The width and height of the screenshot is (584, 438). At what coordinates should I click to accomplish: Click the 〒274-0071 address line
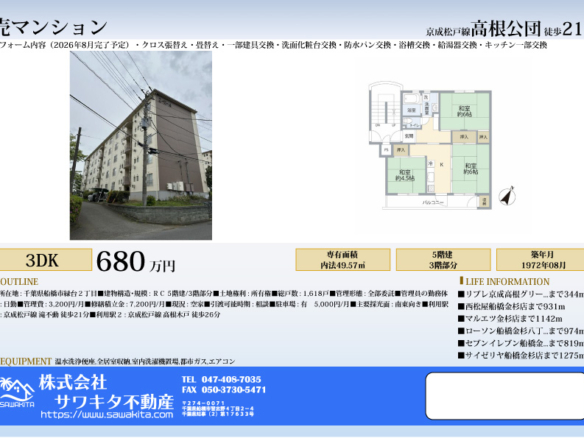204,403
